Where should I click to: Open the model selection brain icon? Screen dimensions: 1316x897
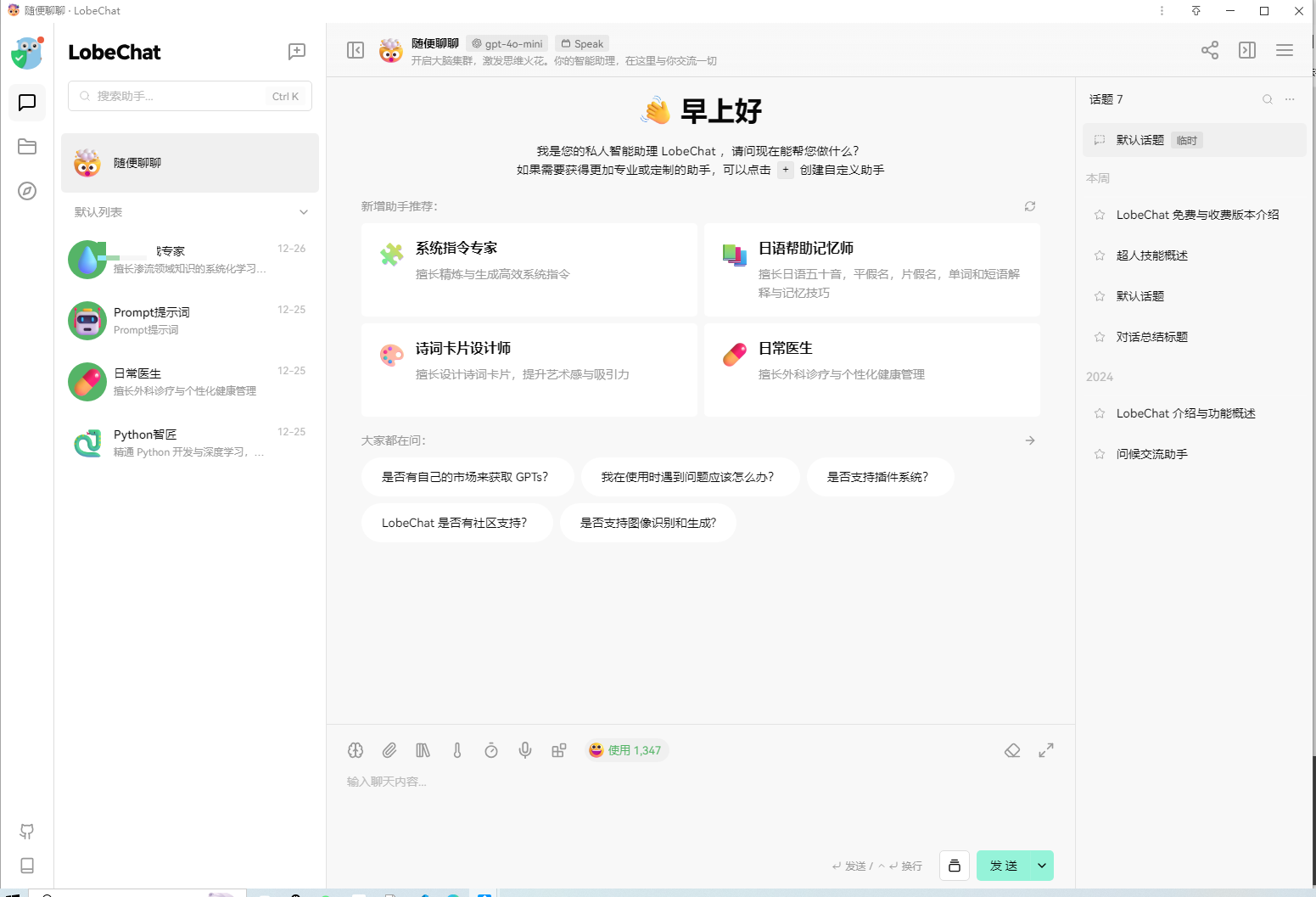(356, 750)
